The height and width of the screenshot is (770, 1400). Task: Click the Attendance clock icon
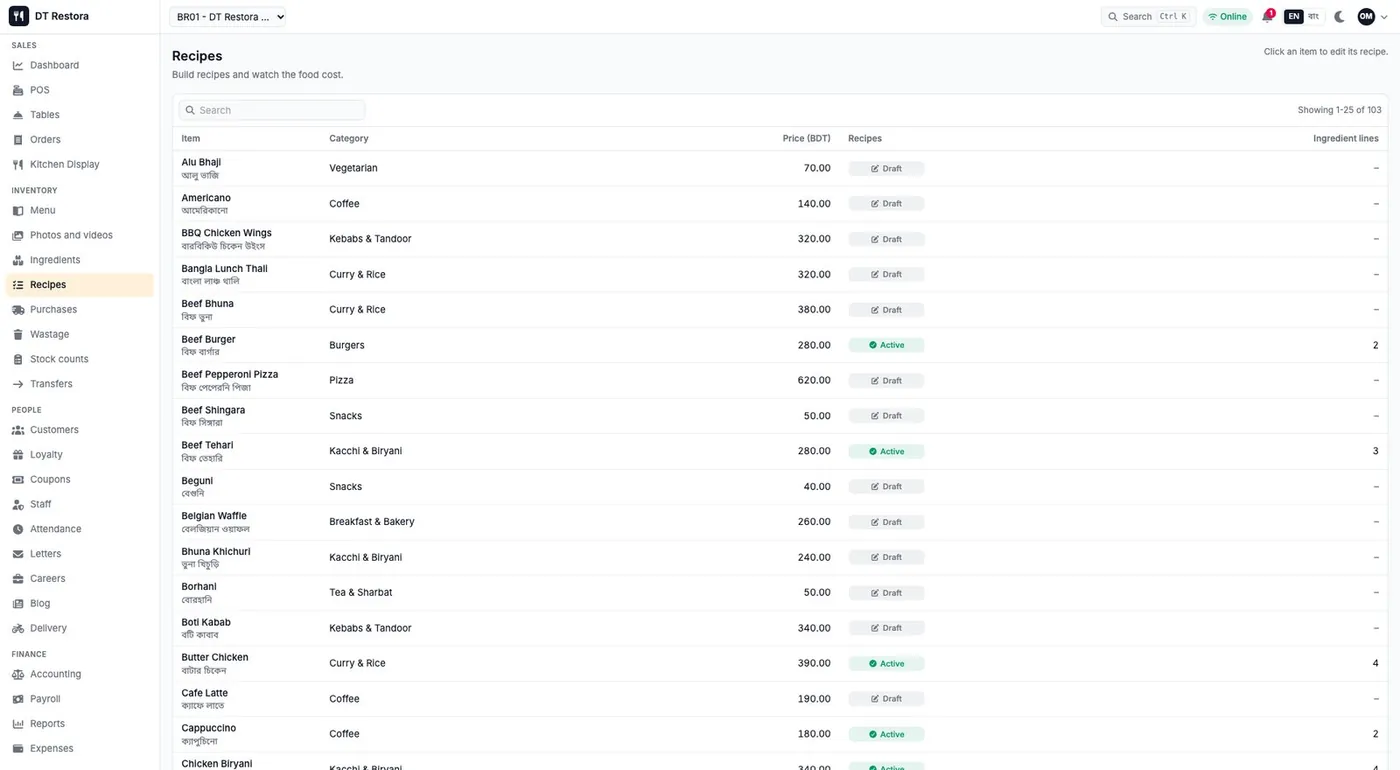(18, 529)
